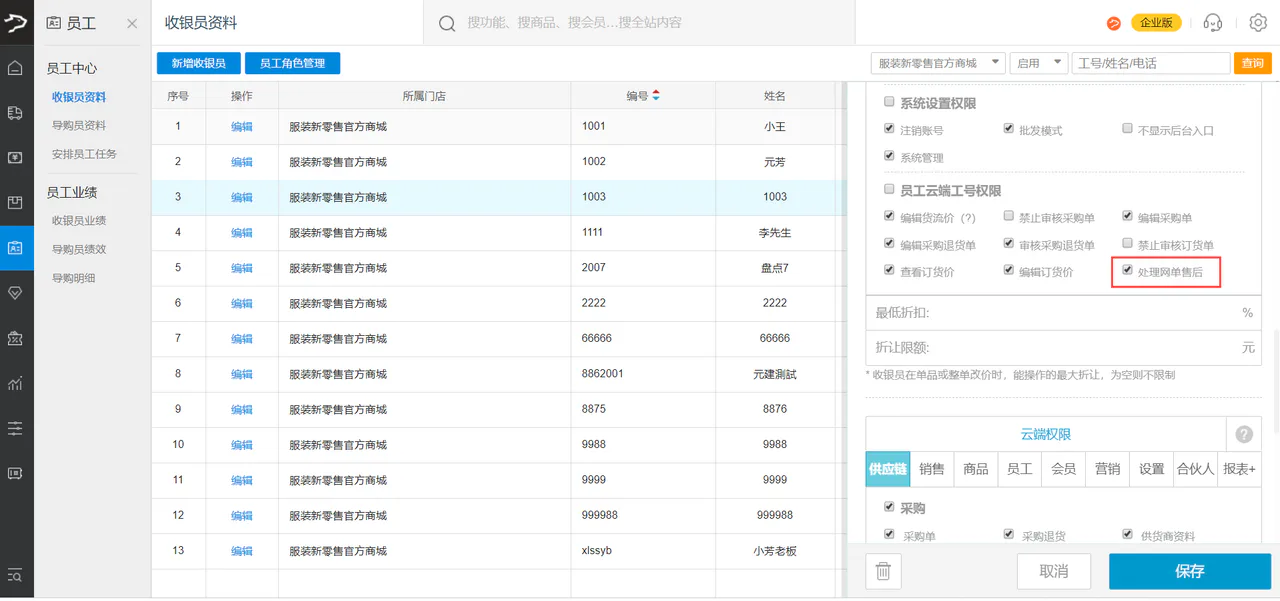The width and height of the screenshot is (1280, 601).
Task: Open the chart reports icon in sidebar
Action: [16, 383]
